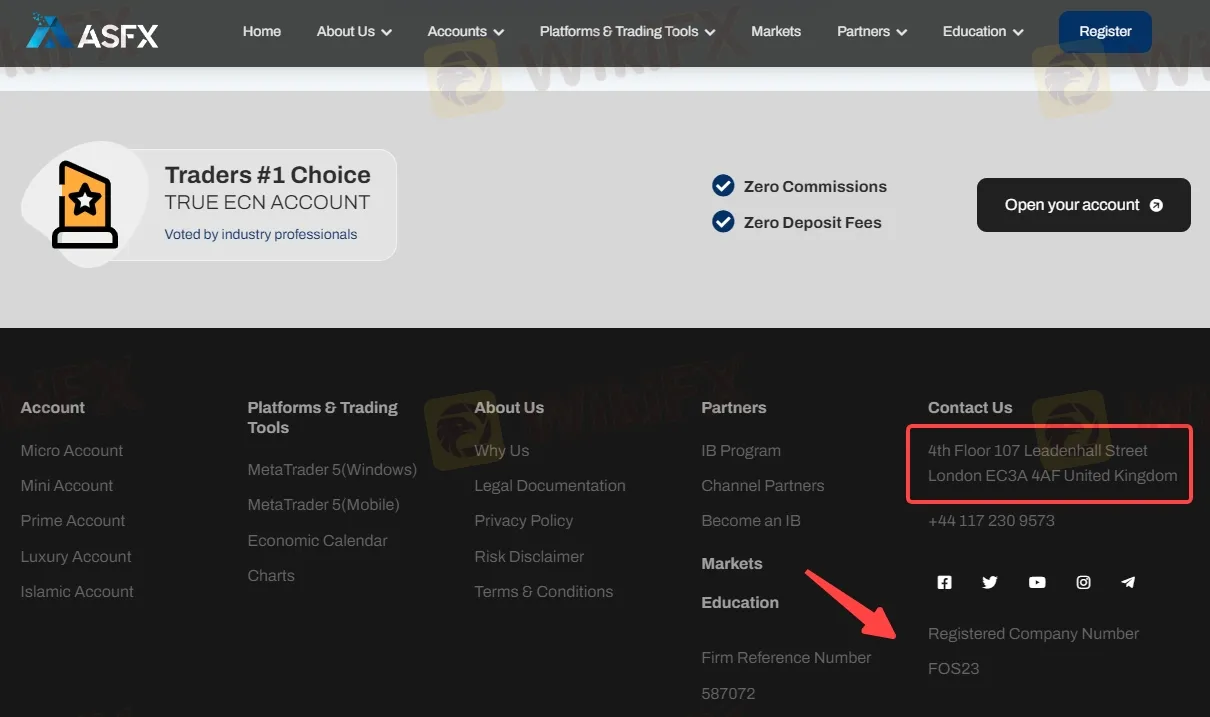Image resolution: width=1210 pixels, height=717 pixels.
Task: Follow the MetaTrader 5(Windows) link
Action: click(x=332, y=470)
